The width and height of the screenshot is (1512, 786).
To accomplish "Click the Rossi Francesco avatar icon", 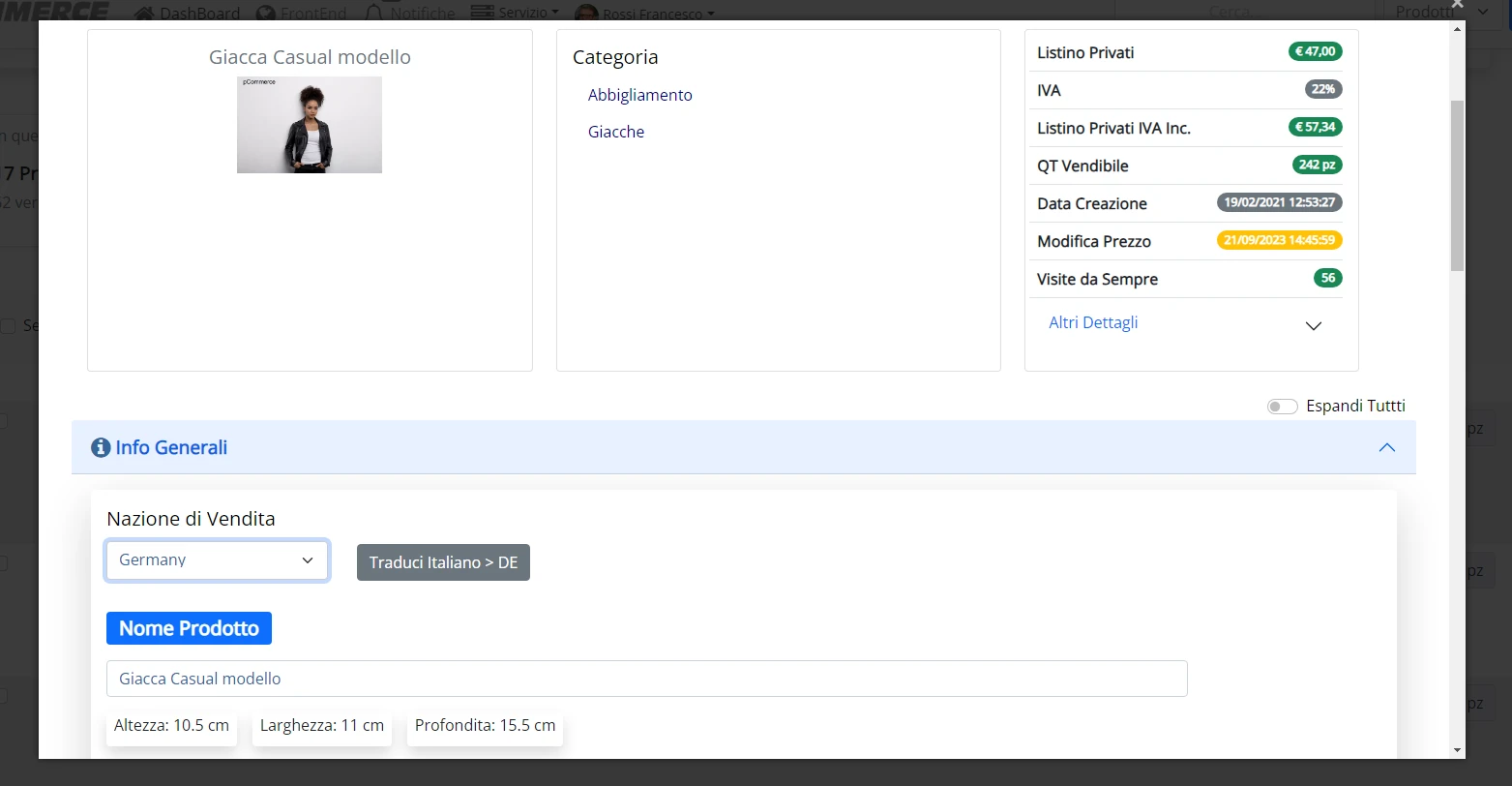I will click(x=585, y=14).
